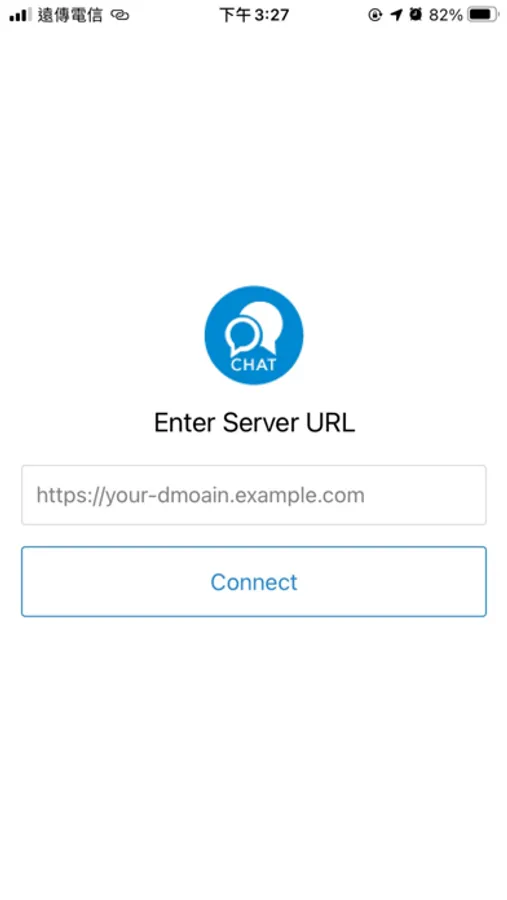
Task: Click the CHAT text inside the logo
Action: (253, 364)
